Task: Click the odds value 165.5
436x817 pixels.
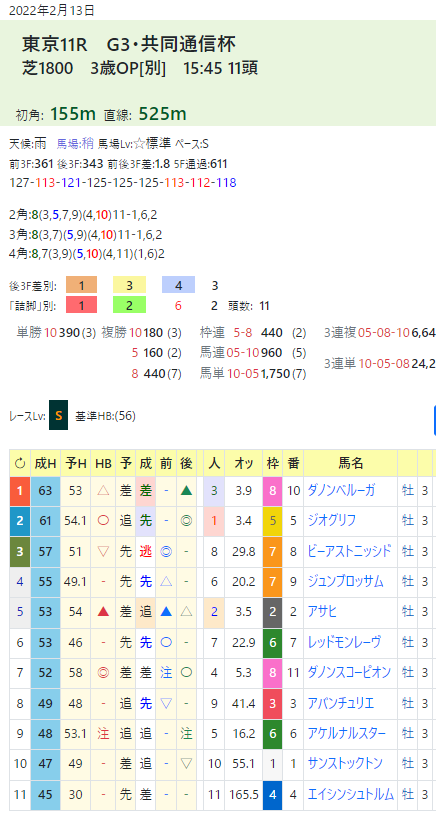Action: click(x=244, y=794)
